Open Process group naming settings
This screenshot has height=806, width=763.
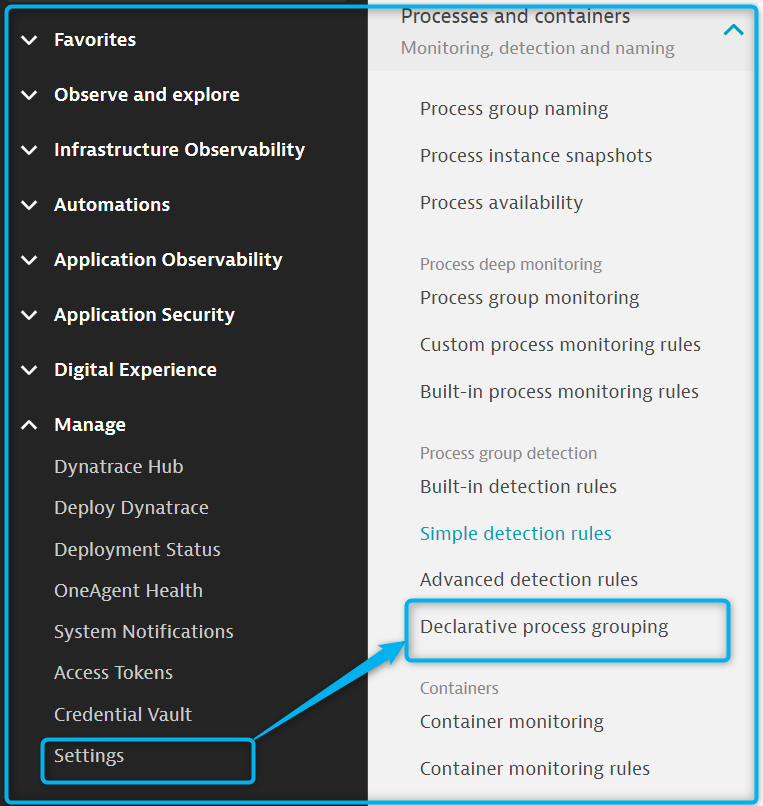click(x=514, y=109)
